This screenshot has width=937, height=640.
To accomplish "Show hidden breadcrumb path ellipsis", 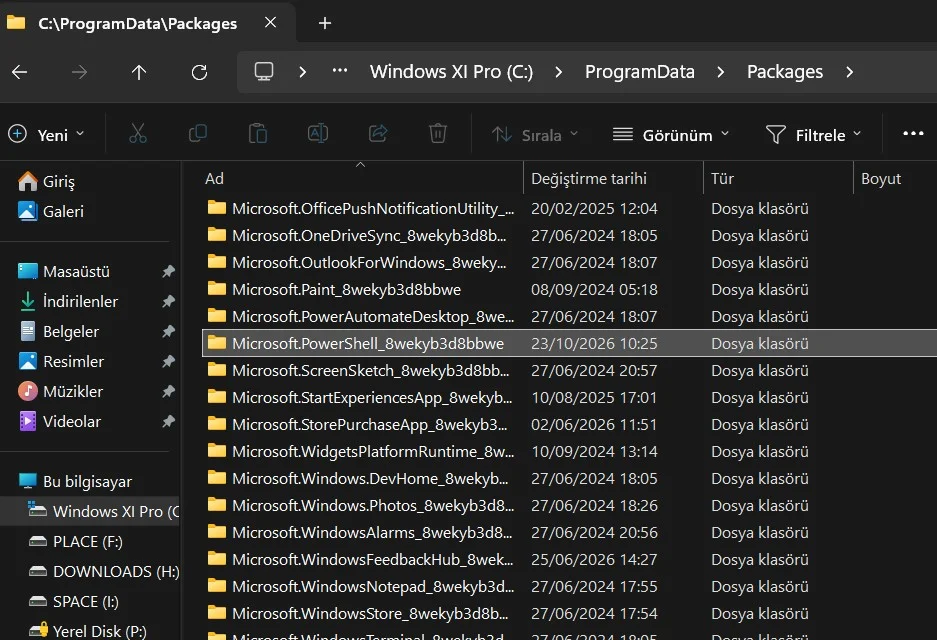I will tap(339, 71).
